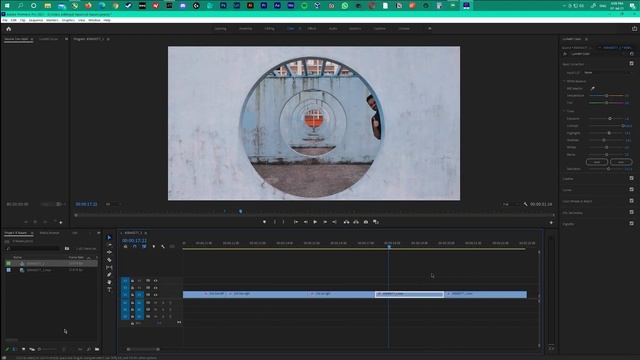
Task: Click the Extract button
Action: 356,222
